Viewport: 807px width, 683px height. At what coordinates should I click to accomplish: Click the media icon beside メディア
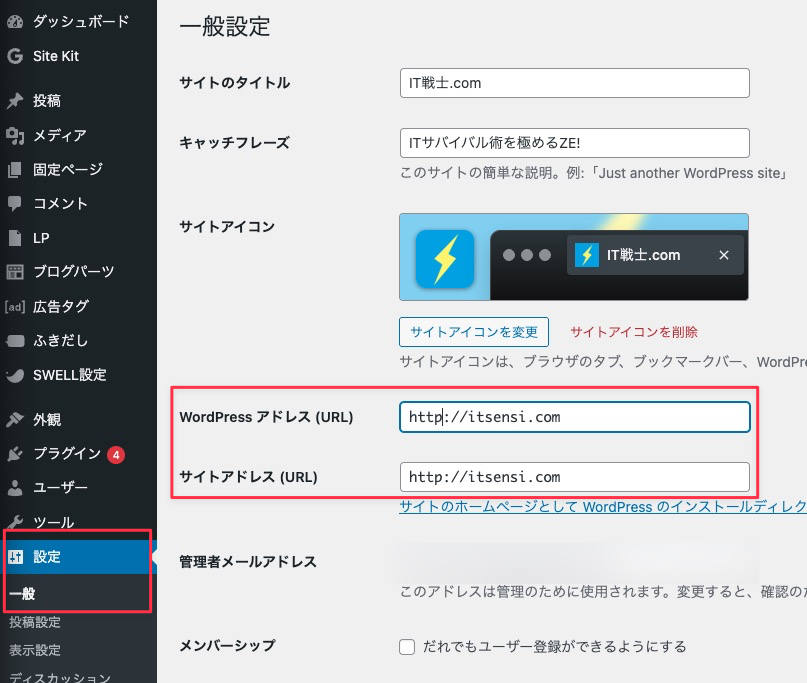(15, 135)
